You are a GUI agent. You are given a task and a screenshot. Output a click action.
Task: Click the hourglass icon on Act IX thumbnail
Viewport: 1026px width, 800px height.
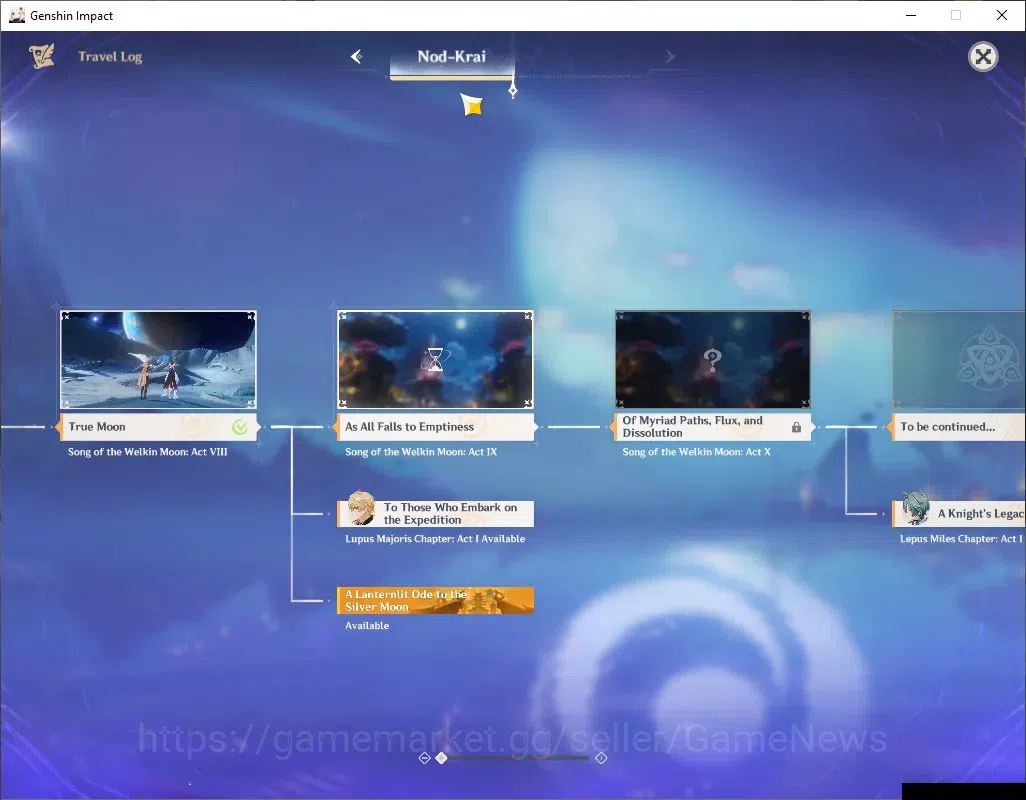(x=436, y=359)
